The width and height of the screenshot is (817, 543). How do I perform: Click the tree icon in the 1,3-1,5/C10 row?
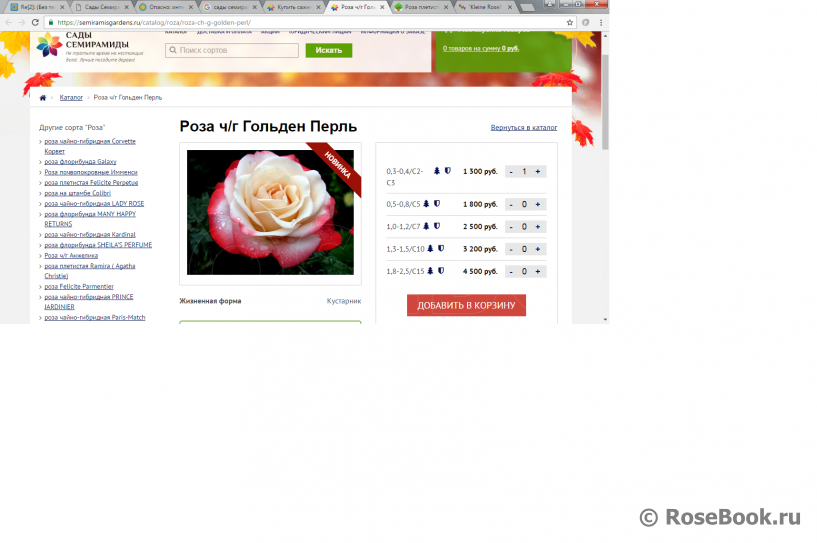pos(430,249)
